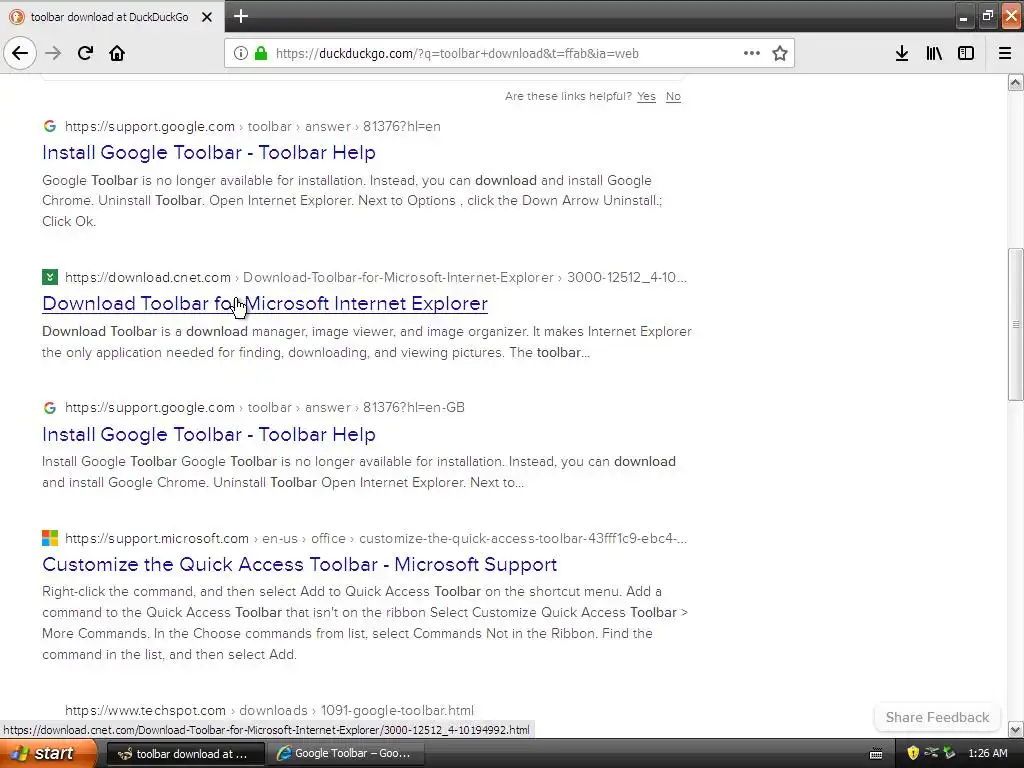Image resolution: width=1024 pixels, height=768 pixels.
Task: Click the CNET green favicon
Action: pos(50,277)
